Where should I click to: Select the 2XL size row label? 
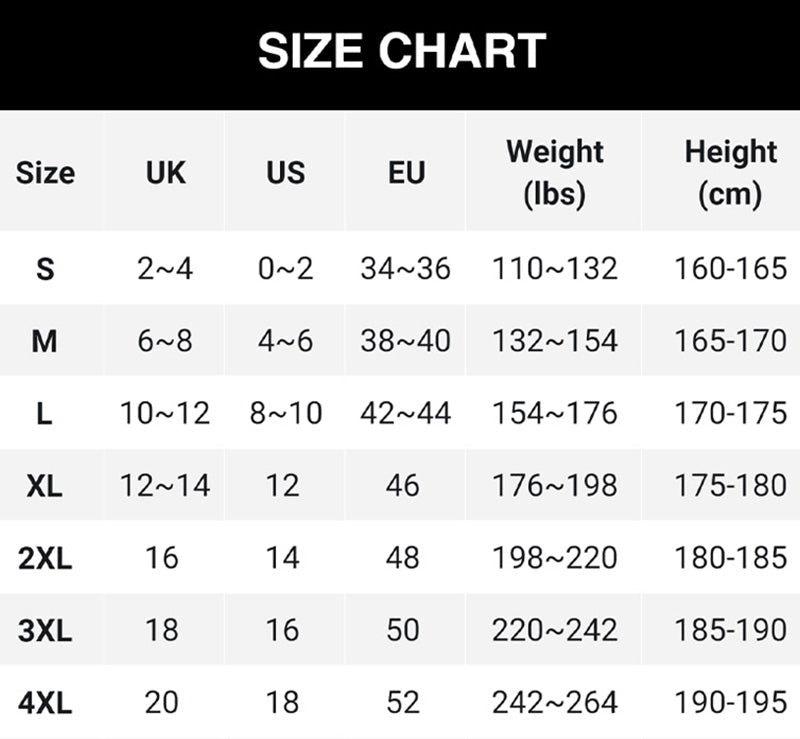click(45, 557)
